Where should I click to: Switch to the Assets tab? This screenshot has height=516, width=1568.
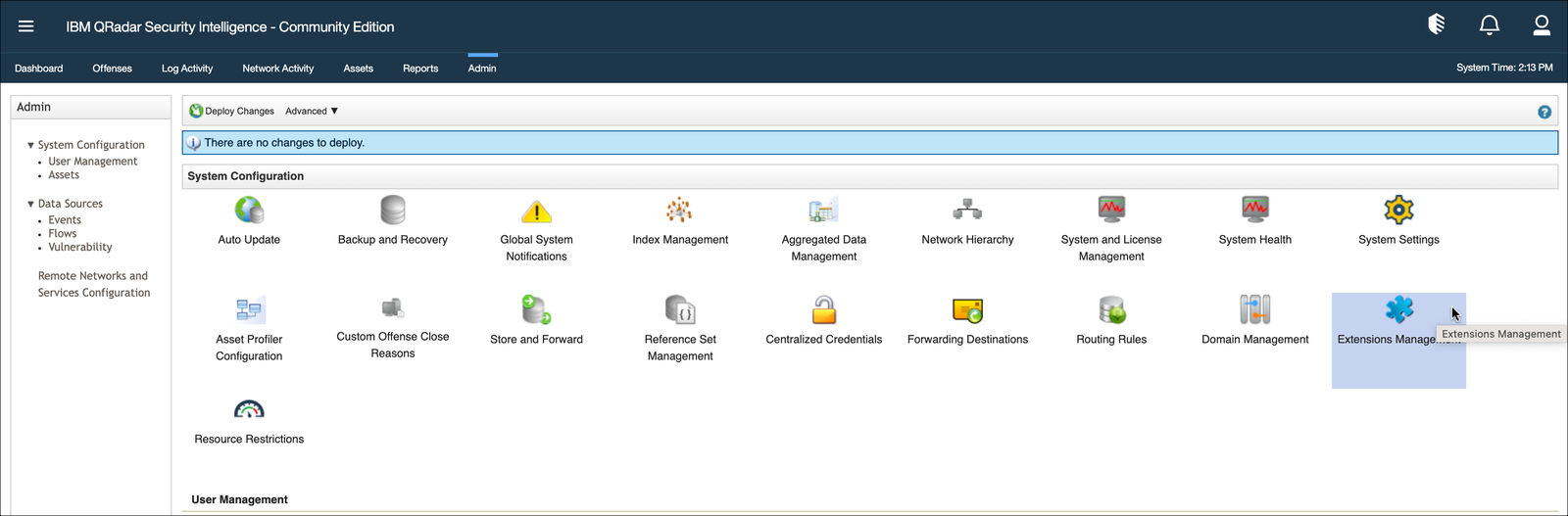pos(359,69)
